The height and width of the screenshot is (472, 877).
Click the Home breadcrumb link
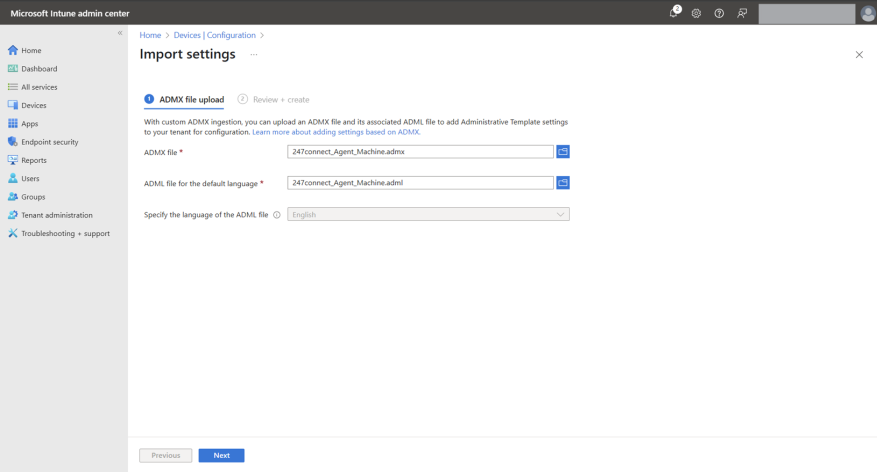coord(150,35)
